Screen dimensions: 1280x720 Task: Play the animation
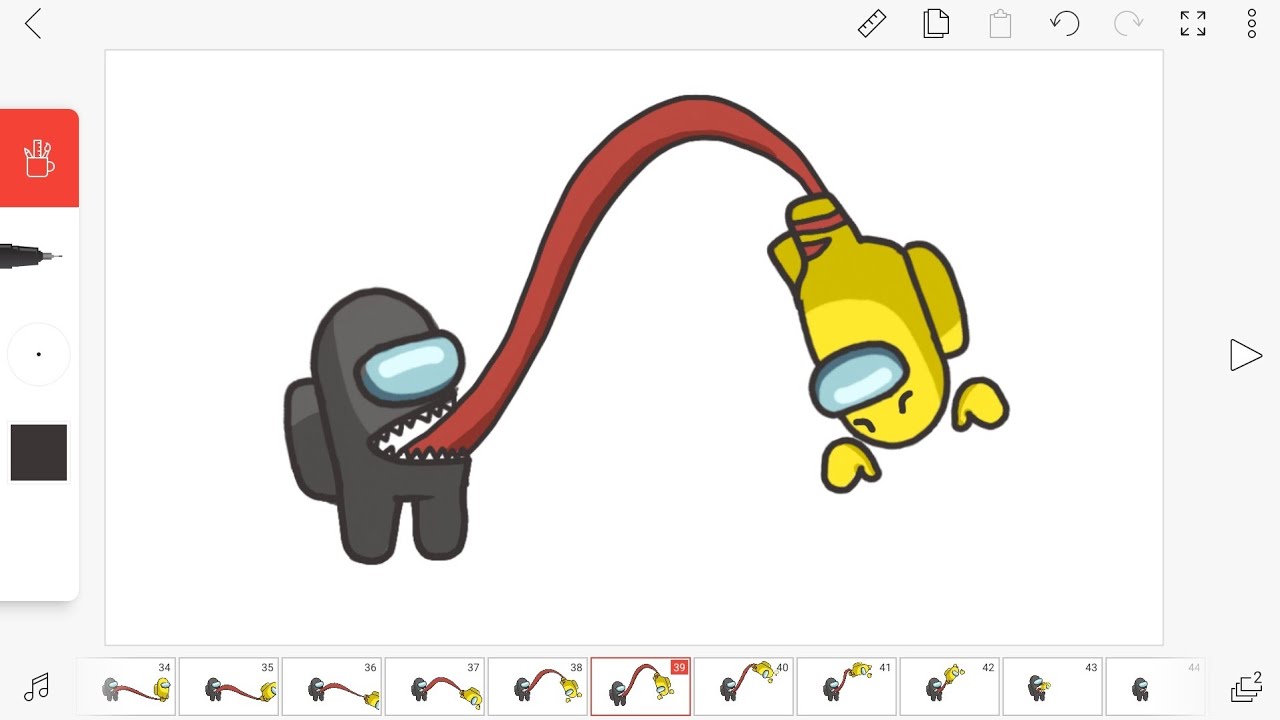1245,355
